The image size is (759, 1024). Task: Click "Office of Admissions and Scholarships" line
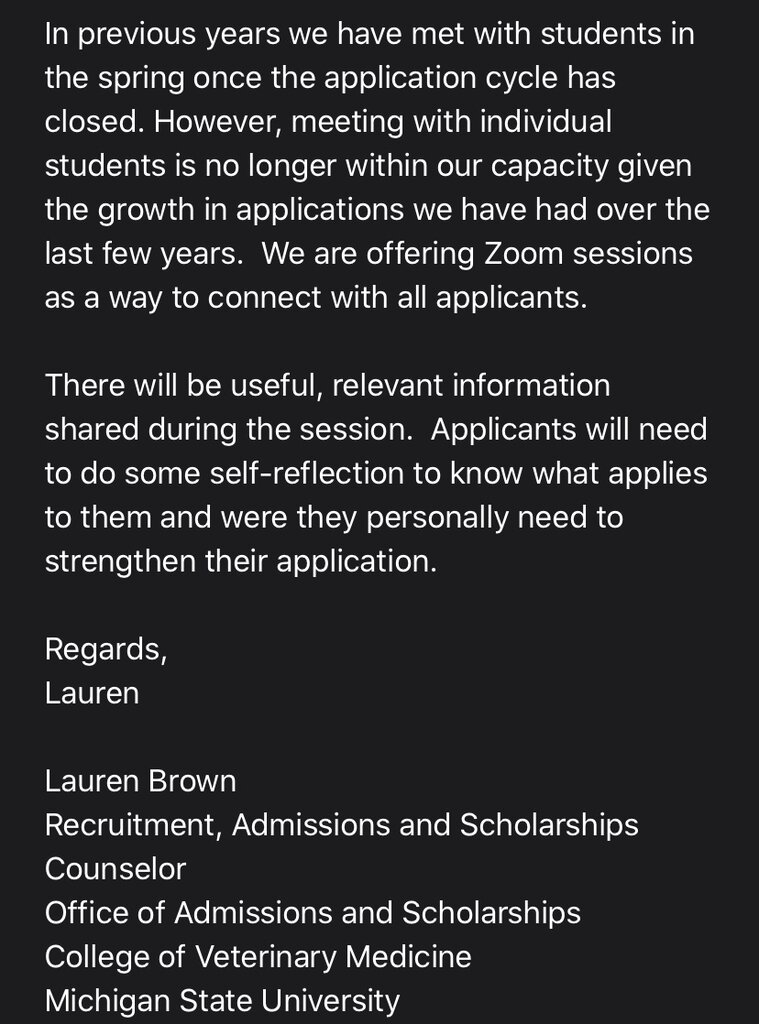pyautogui.click(x=312, y=912)
